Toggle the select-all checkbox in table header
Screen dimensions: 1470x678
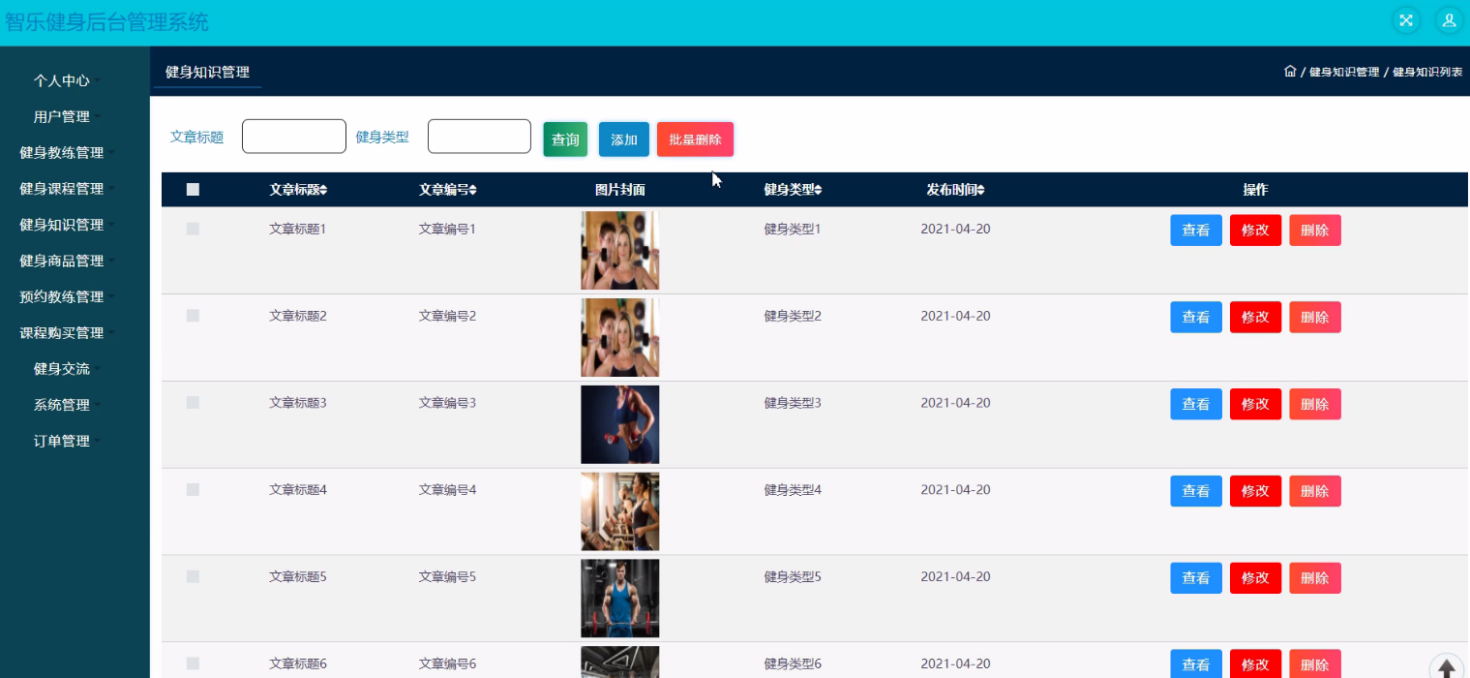pos(193,189)
